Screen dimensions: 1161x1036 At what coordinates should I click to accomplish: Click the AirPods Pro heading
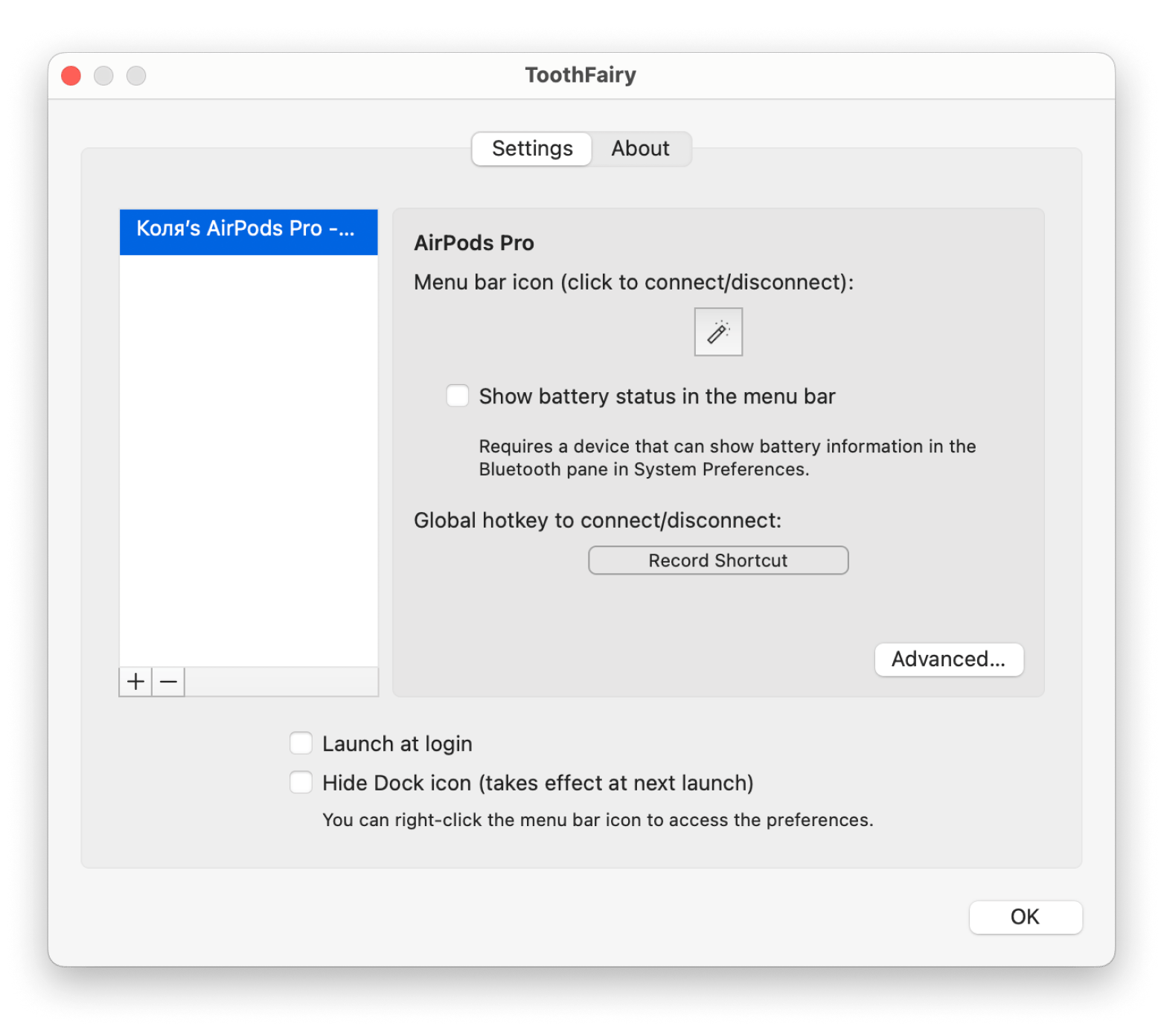coord(474,243)
